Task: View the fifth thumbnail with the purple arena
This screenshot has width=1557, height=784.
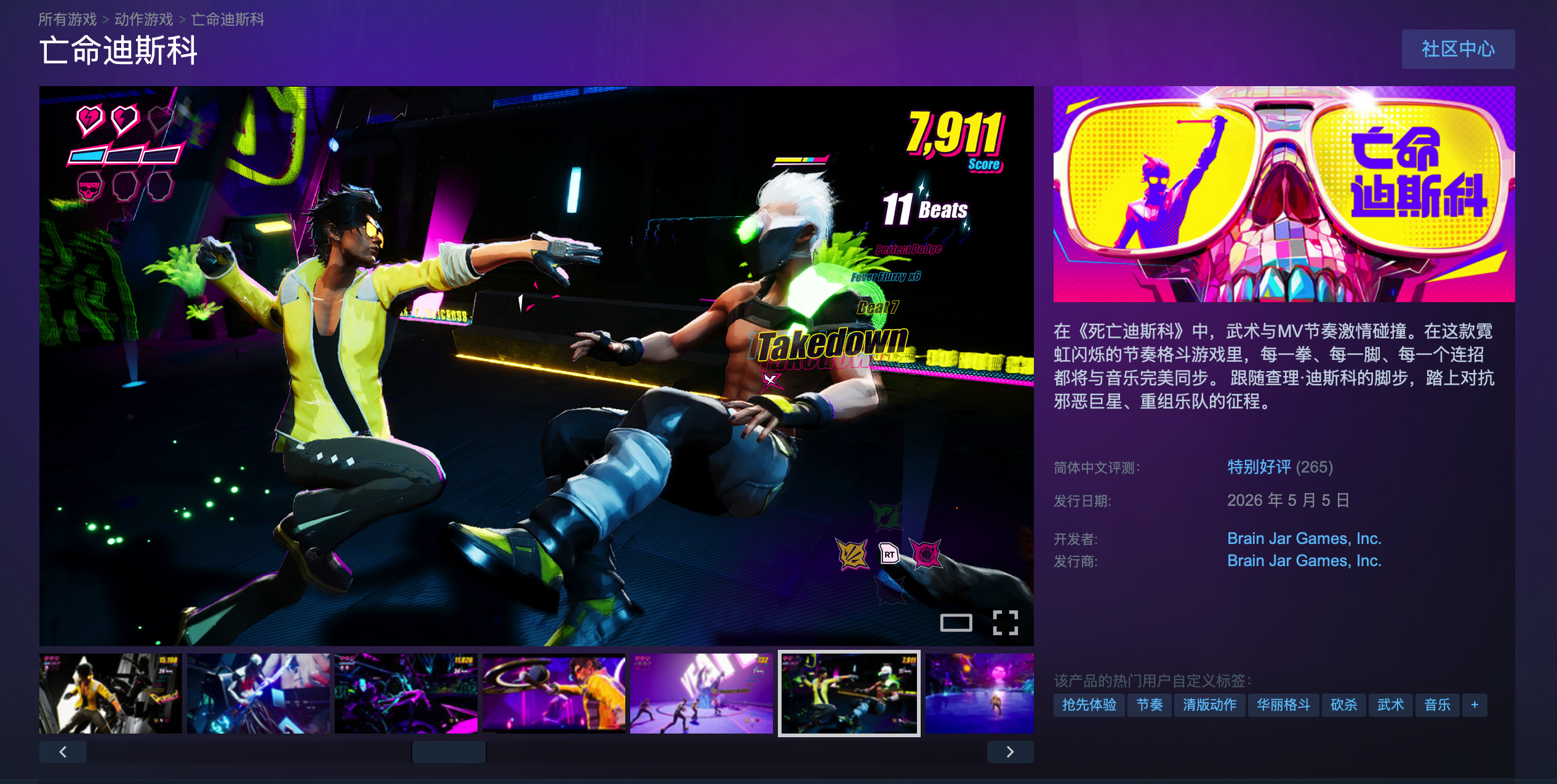Action: pyautogui.click(x=702, y=694)
